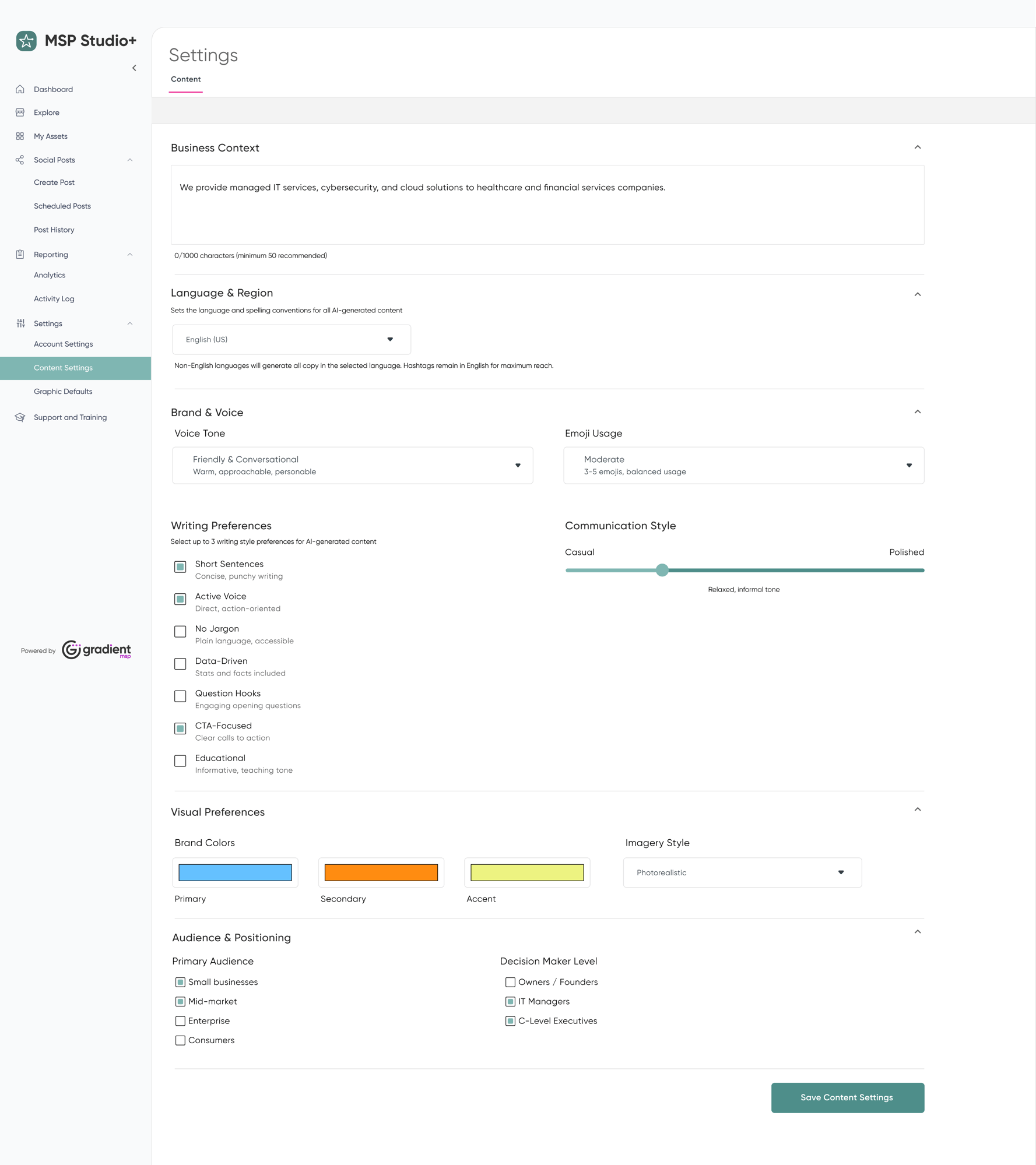Image resolution: width=1036 pixels, height=1165 pixels.
Task: Collapse the Business Context section
Action: (918, 147)
